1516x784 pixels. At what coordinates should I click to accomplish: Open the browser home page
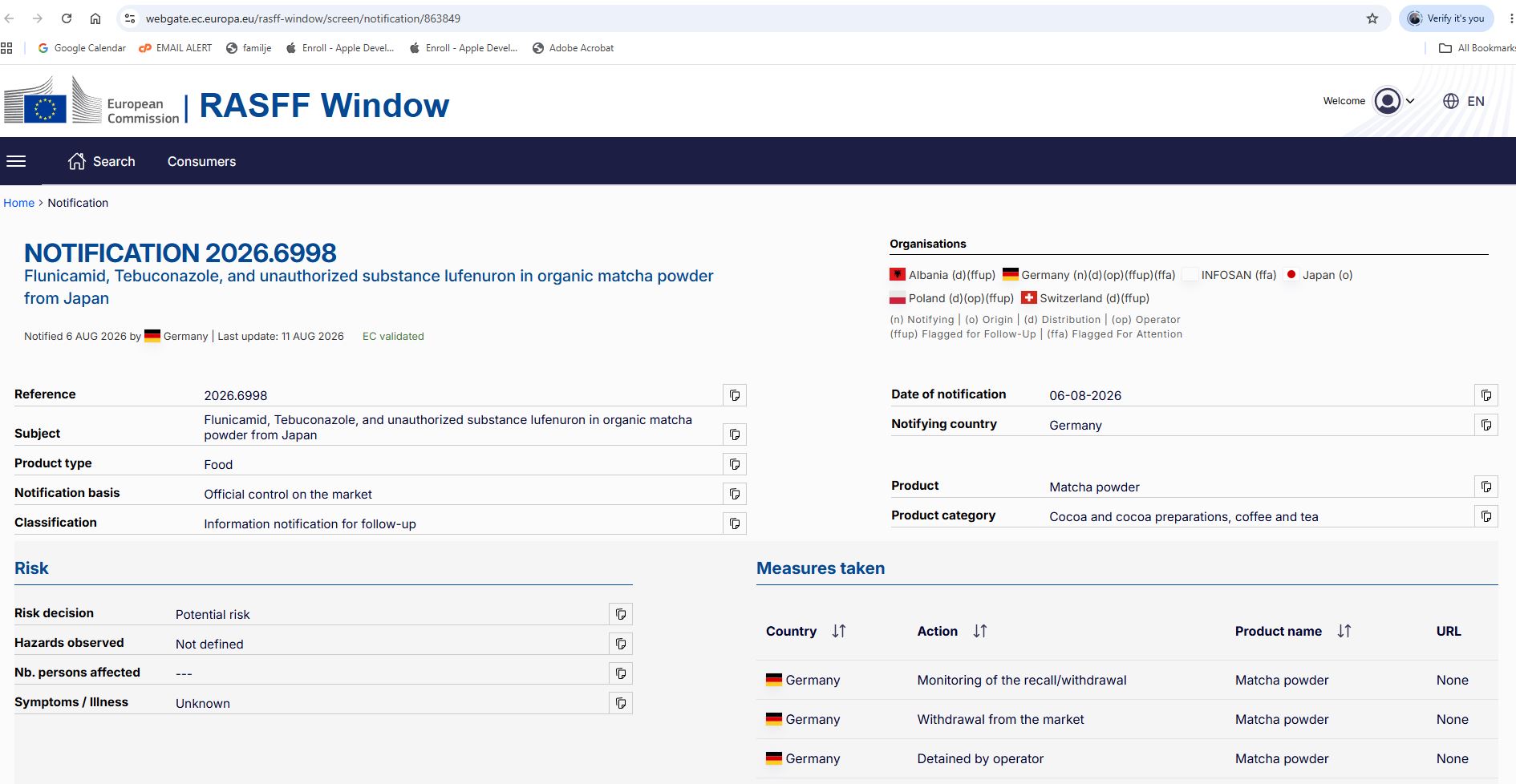pos(95,18)
